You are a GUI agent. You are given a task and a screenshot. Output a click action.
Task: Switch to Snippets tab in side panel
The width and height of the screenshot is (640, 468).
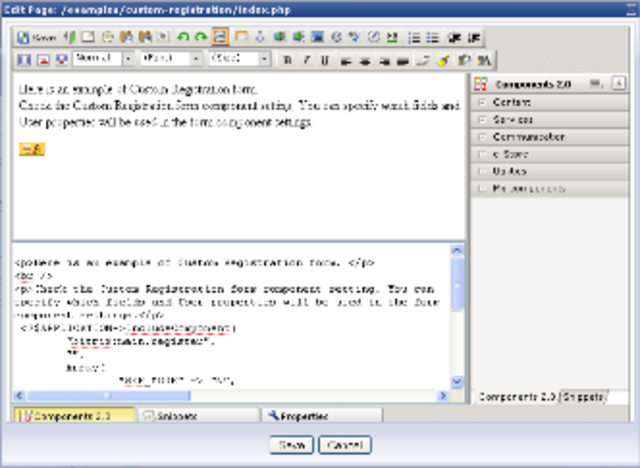click(x=583, y=397)
